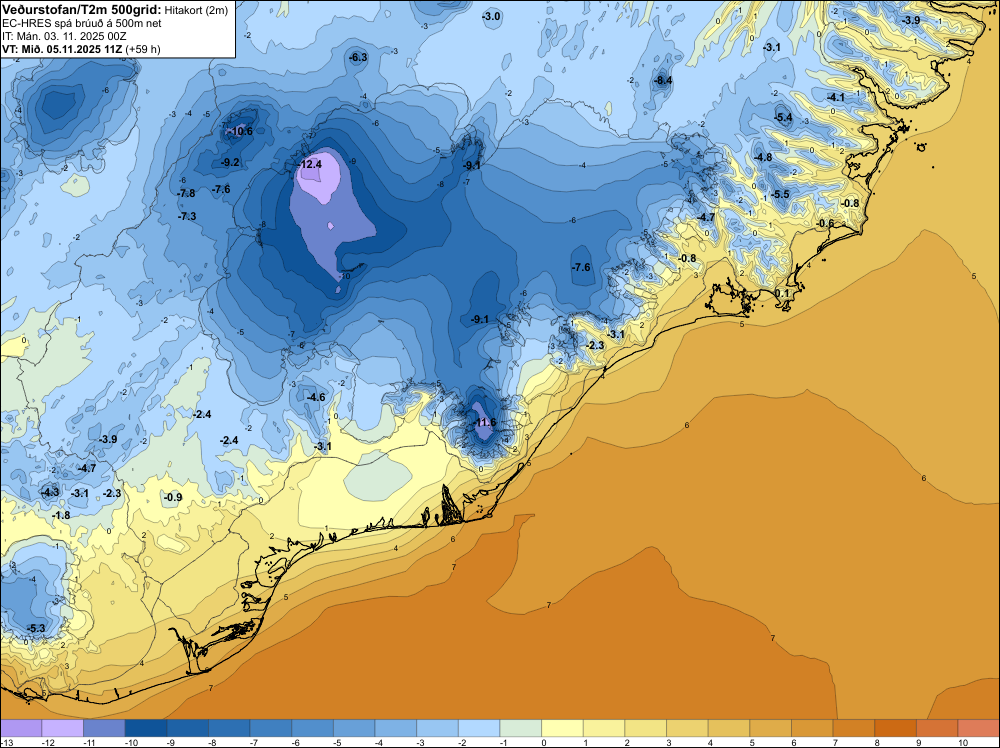Click the -3.0 temperature label
1000x748 pixels.
point(491,16)
